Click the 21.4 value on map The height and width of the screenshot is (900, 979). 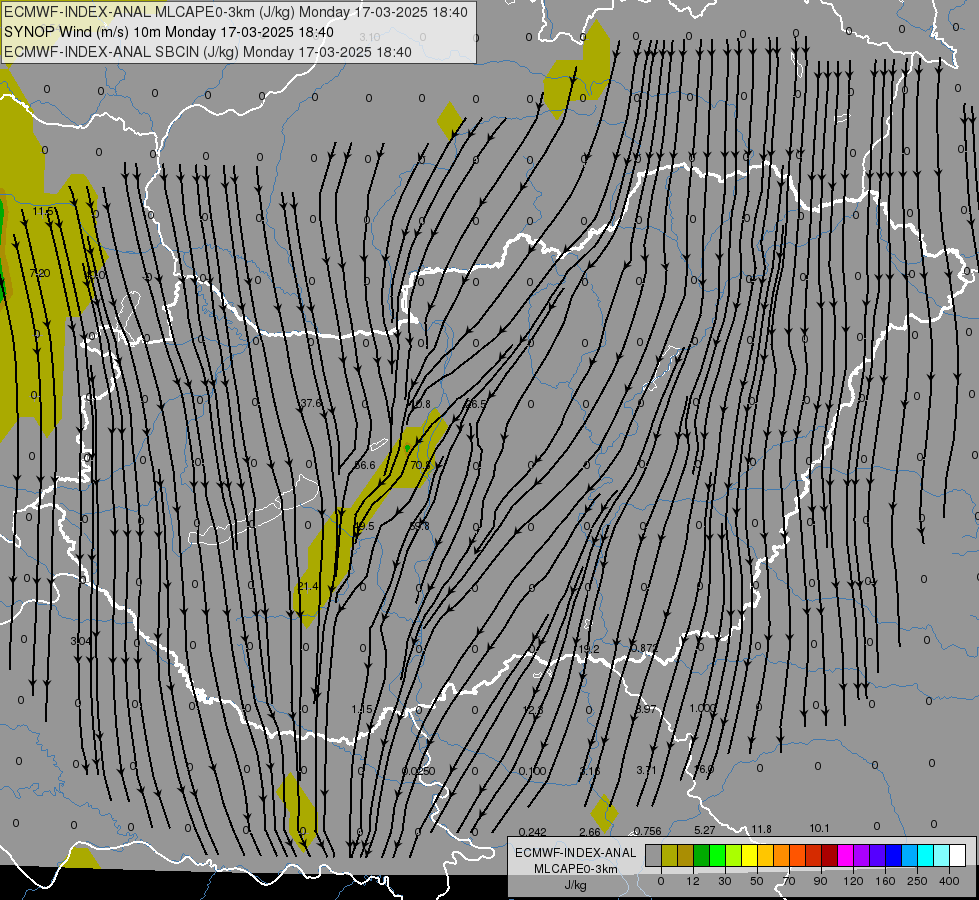pyautogui.click(x=308, y=586)
